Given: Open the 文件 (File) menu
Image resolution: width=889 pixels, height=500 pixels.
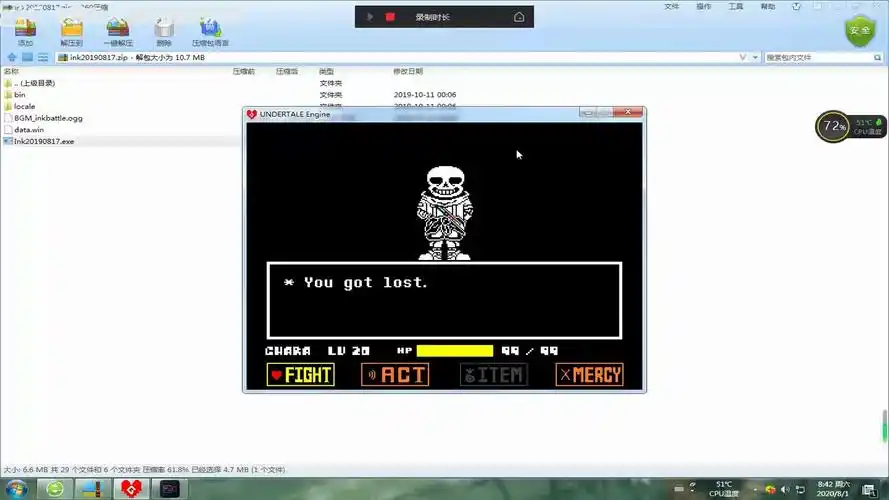Looking at the screenshot, I should click(x=672, y=6).
